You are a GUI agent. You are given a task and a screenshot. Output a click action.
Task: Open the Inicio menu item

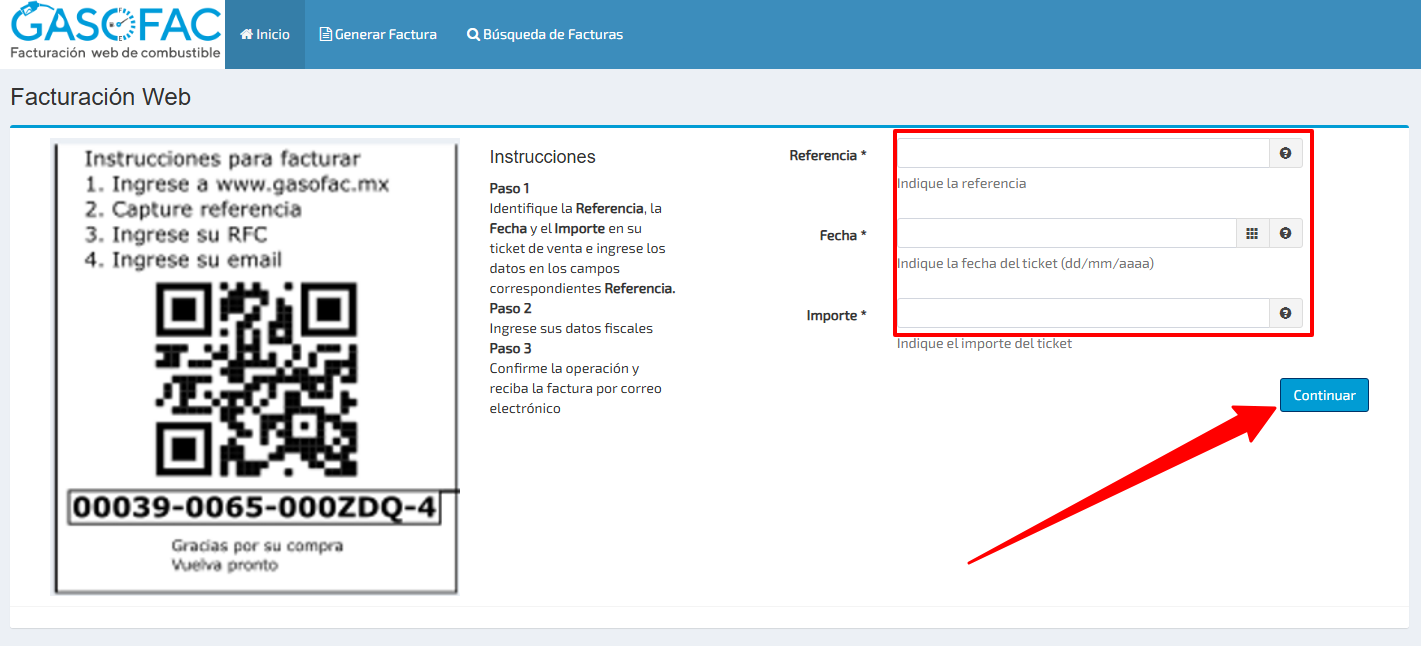coord(265,34)
